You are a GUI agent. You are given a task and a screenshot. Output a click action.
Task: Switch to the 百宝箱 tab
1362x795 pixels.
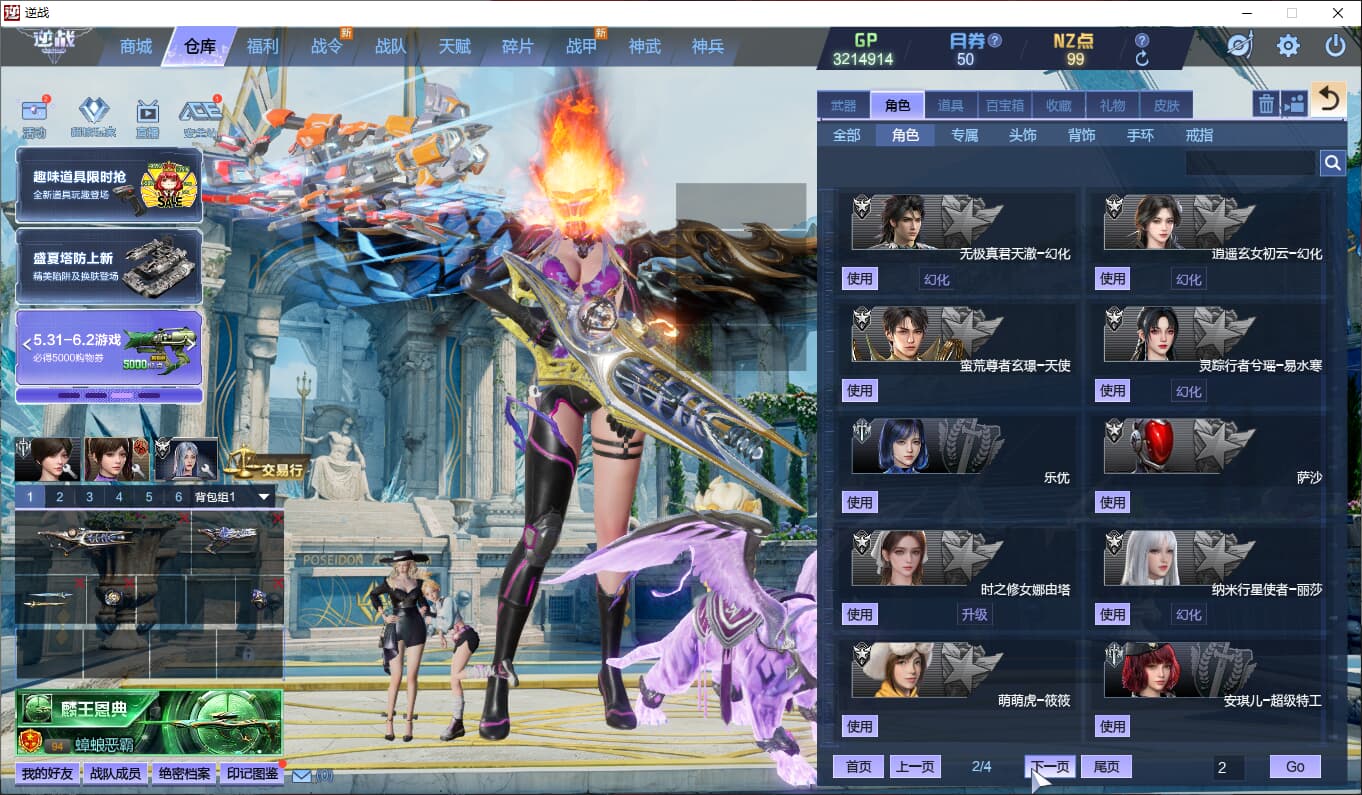point(1004,105)
